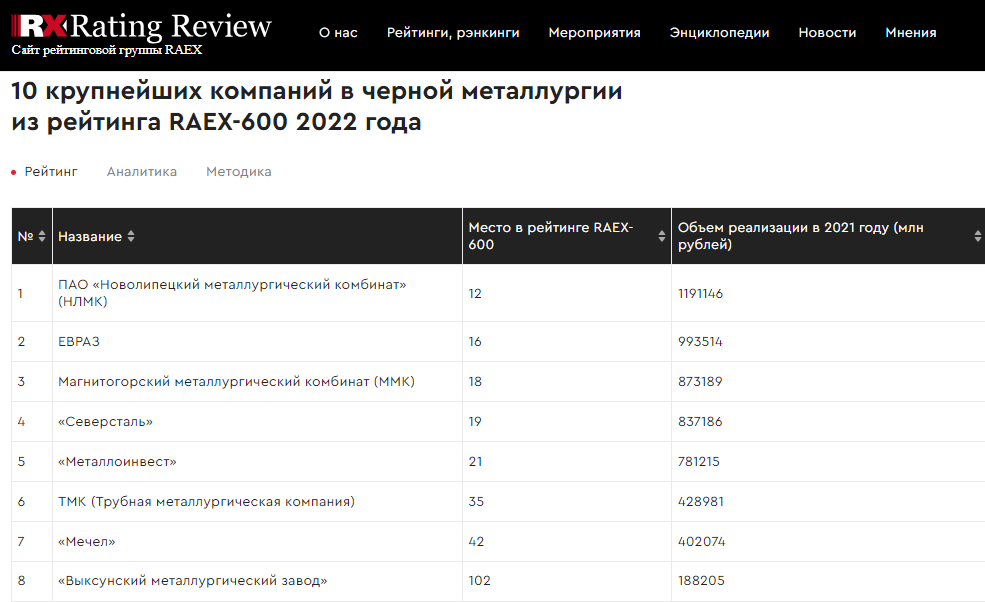Click sales value 402074
Screen dimensions: 985x602
click(702, 541)
